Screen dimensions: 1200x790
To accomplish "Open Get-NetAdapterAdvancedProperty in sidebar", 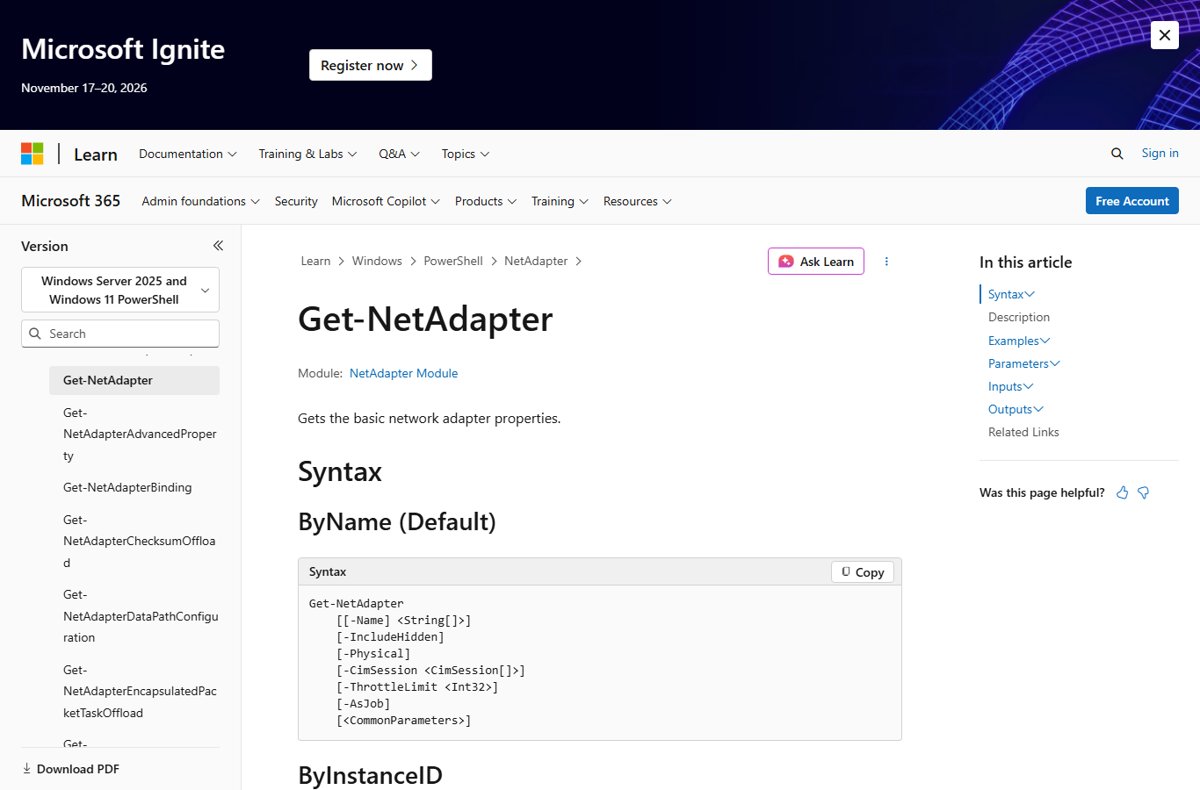I will 140,434.
